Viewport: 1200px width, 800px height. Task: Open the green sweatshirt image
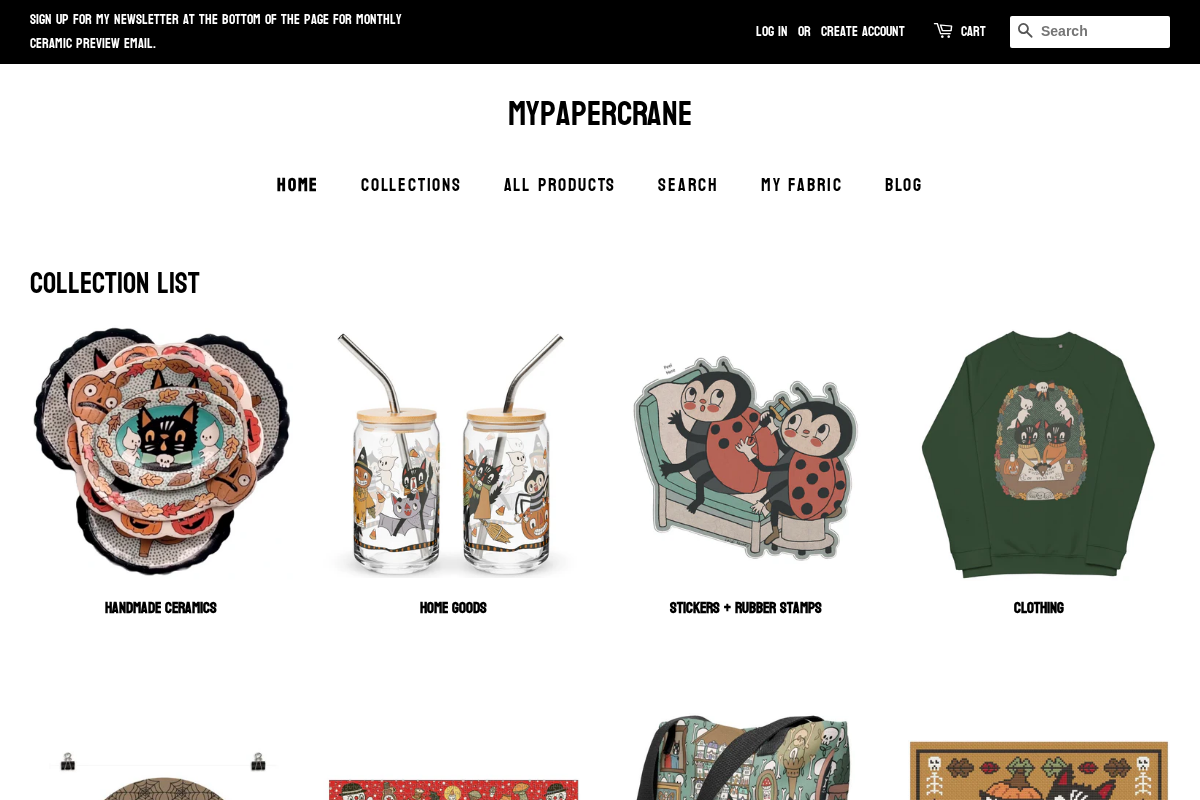click(1038, 454)
